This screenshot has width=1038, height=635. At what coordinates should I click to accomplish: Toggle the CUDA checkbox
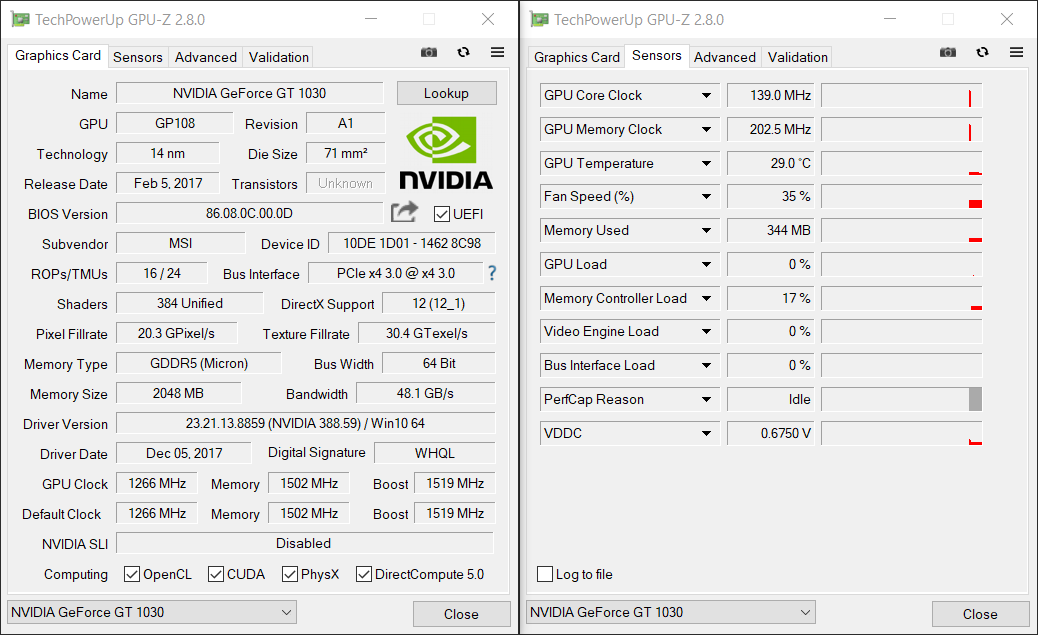coord(216,574)
